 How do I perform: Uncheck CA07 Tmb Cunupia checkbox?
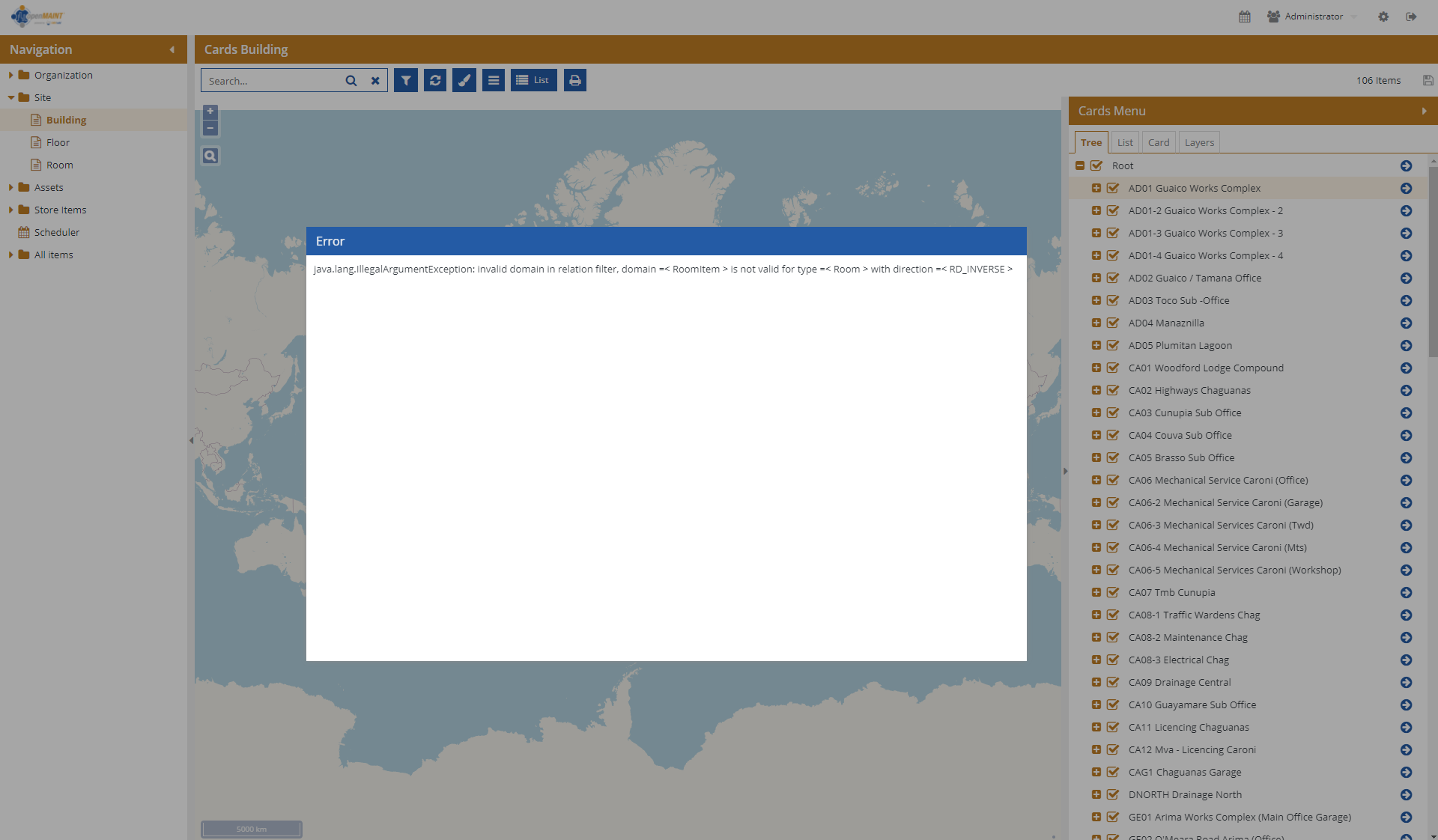(1113, 592)
